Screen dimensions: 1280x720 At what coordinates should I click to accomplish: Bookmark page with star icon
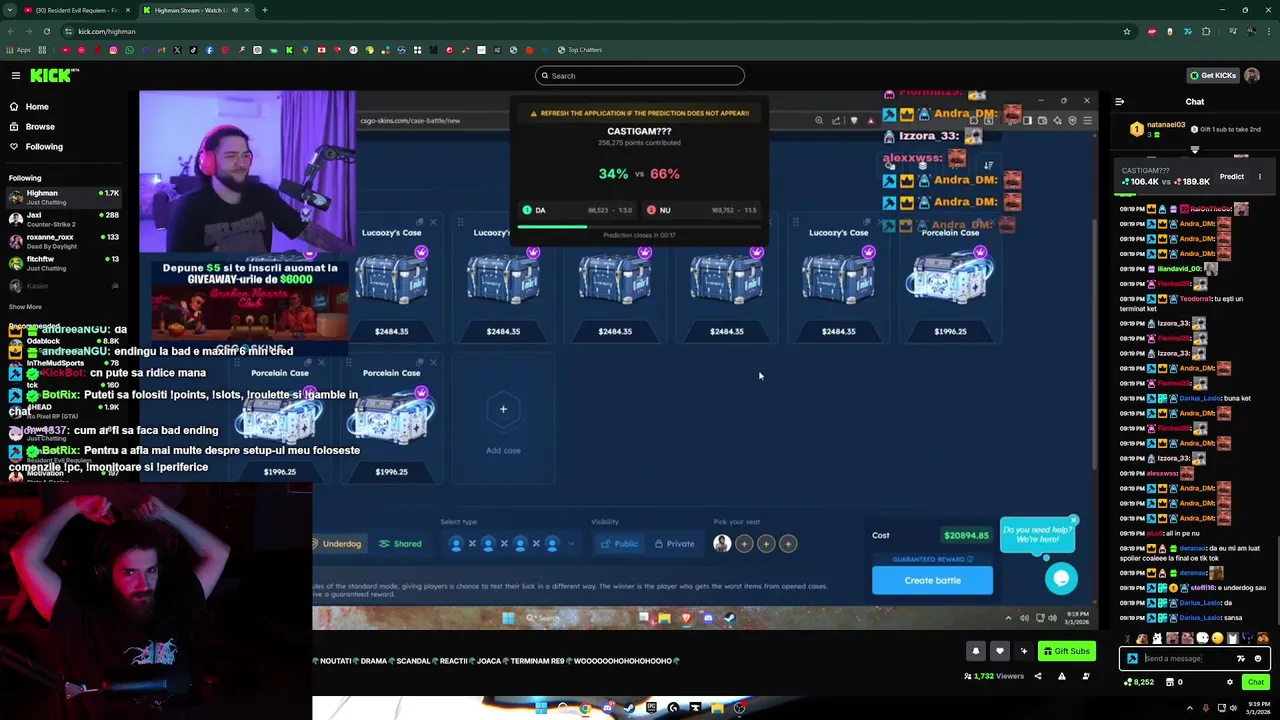tap(1126, 31)
